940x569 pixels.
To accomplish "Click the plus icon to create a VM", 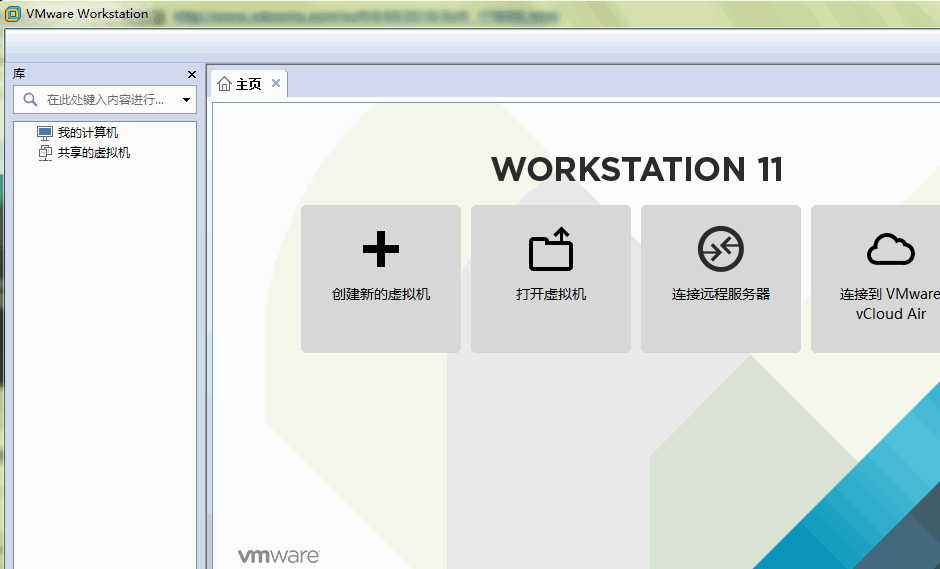I will (381, 249).
